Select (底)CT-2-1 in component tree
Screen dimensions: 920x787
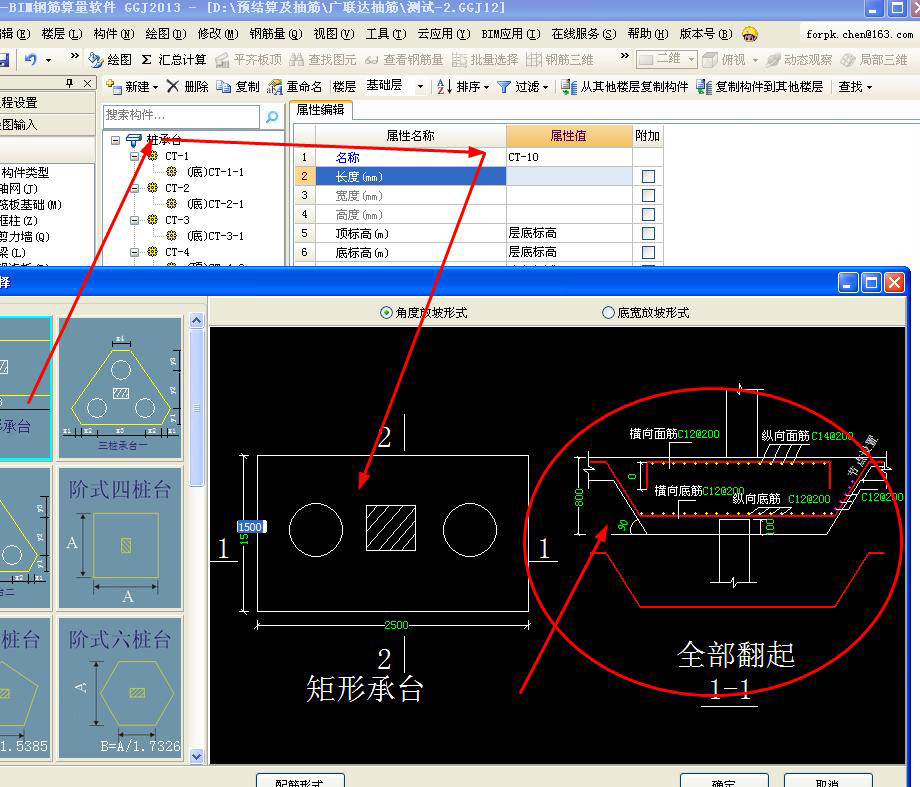215,204
